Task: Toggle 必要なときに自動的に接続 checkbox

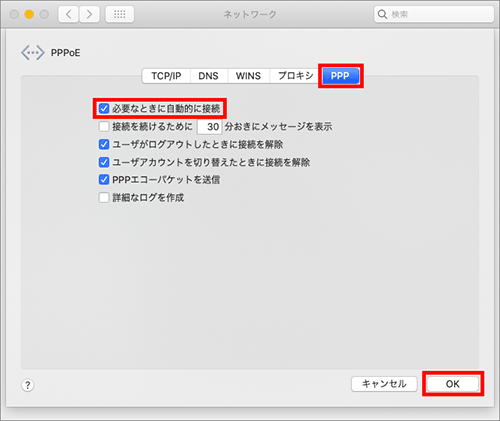Action: tap(104, 108)
